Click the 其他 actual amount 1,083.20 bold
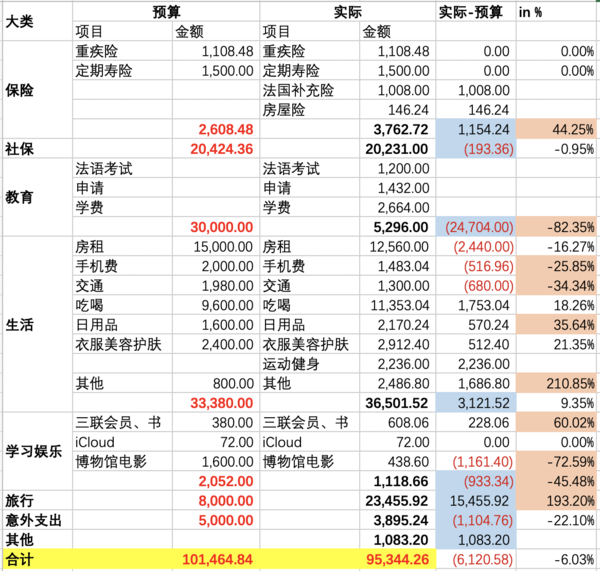The image size is (600, 571). tap(398, 539)
